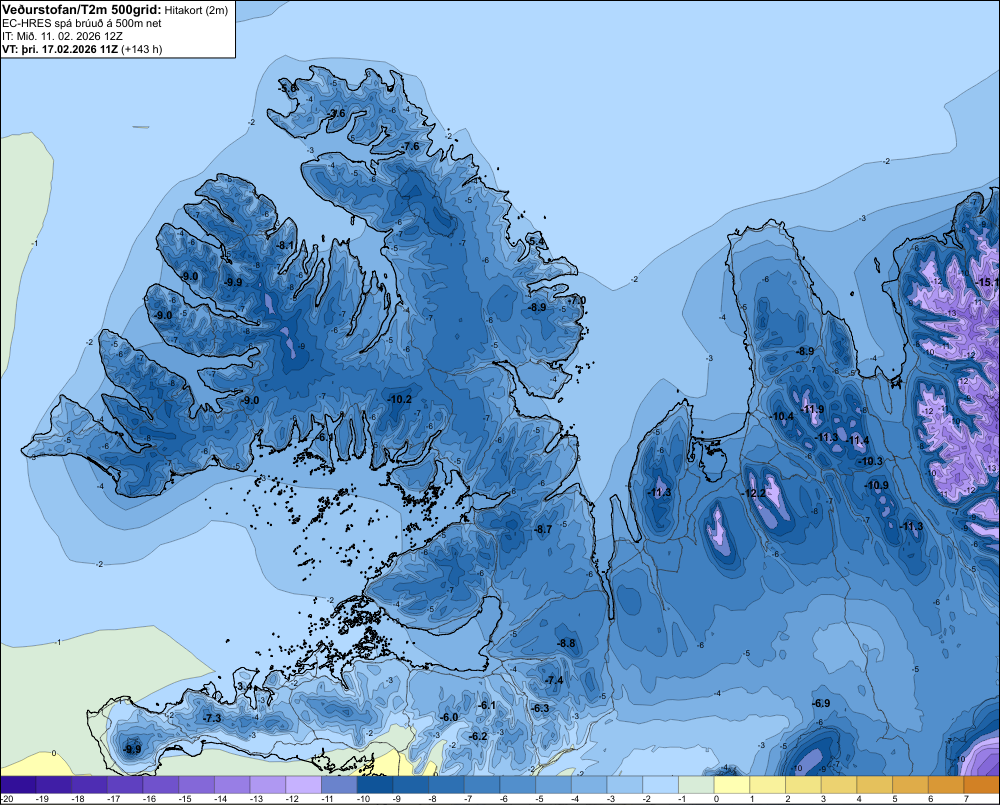Click the -10.3 temperature value on the map
Screen dimensions: 1000x805
[x=871, y=461]
